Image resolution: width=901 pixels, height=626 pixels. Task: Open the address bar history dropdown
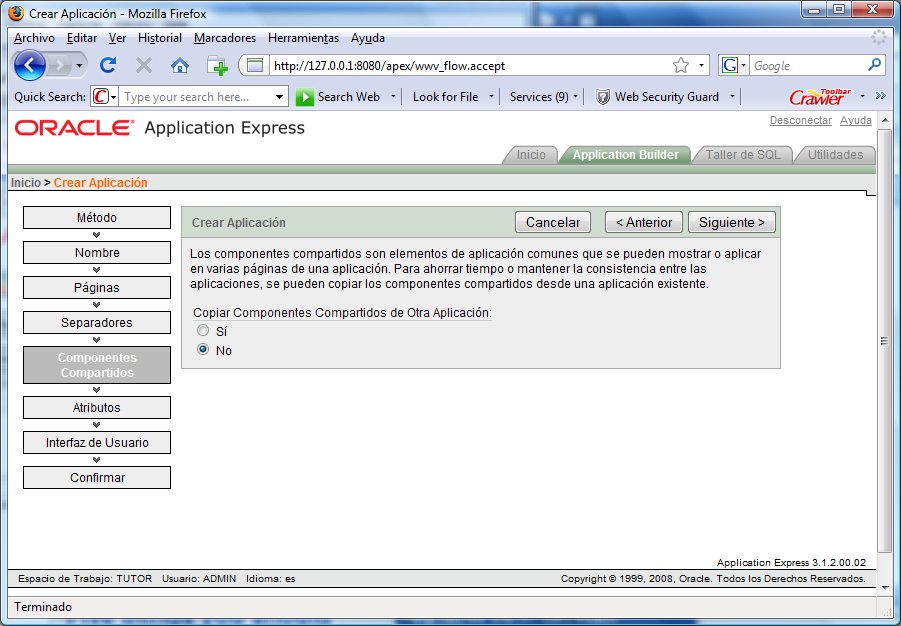pyautogui.click(x=701, y=66)
